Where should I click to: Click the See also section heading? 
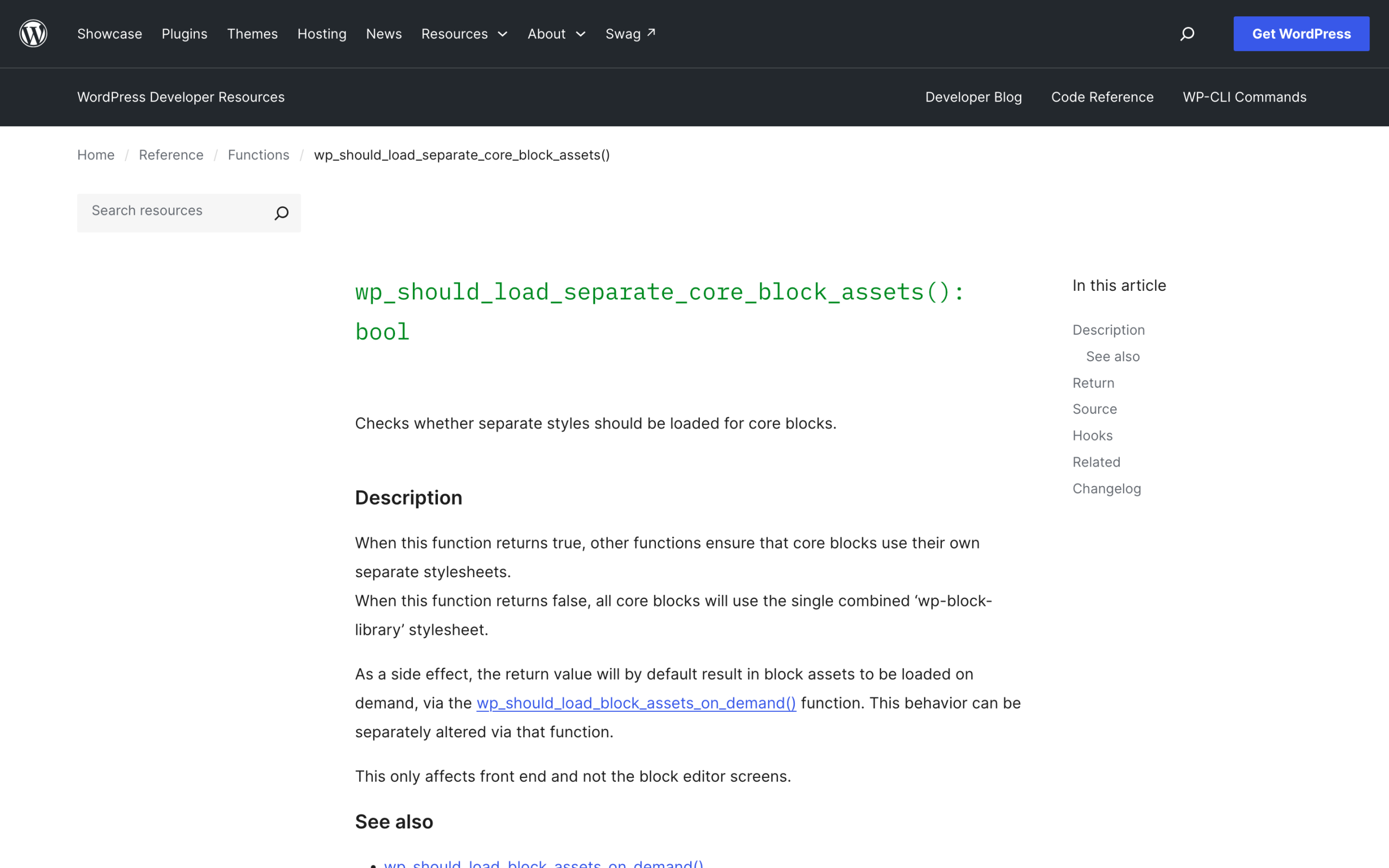click(x=394, y=822)
